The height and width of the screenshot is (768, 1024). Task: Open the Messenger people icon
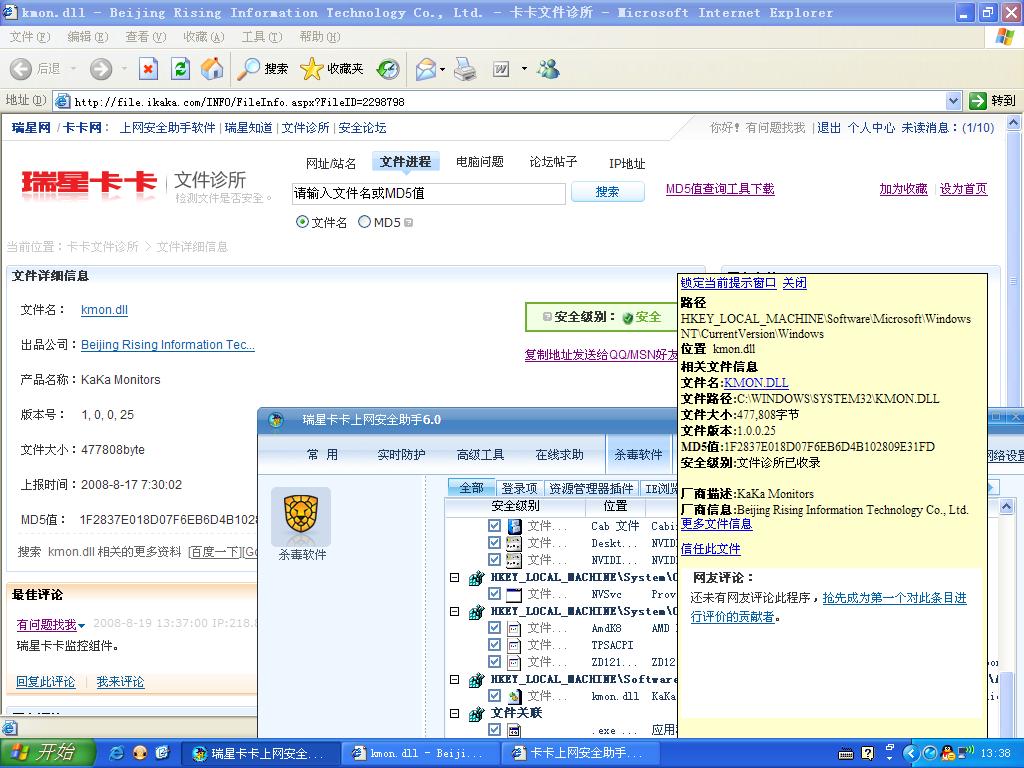click(548, 69)
